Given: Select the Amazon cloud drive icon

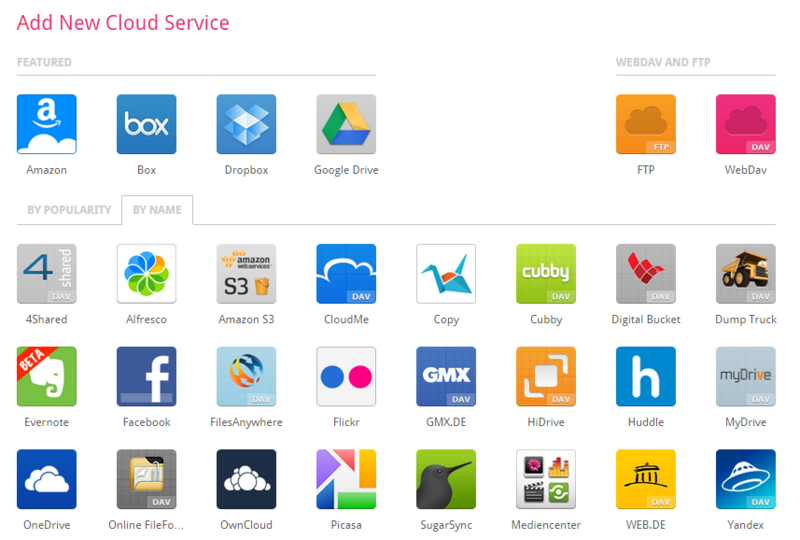Looking at the screenshot, I should [x=46, y=124].
